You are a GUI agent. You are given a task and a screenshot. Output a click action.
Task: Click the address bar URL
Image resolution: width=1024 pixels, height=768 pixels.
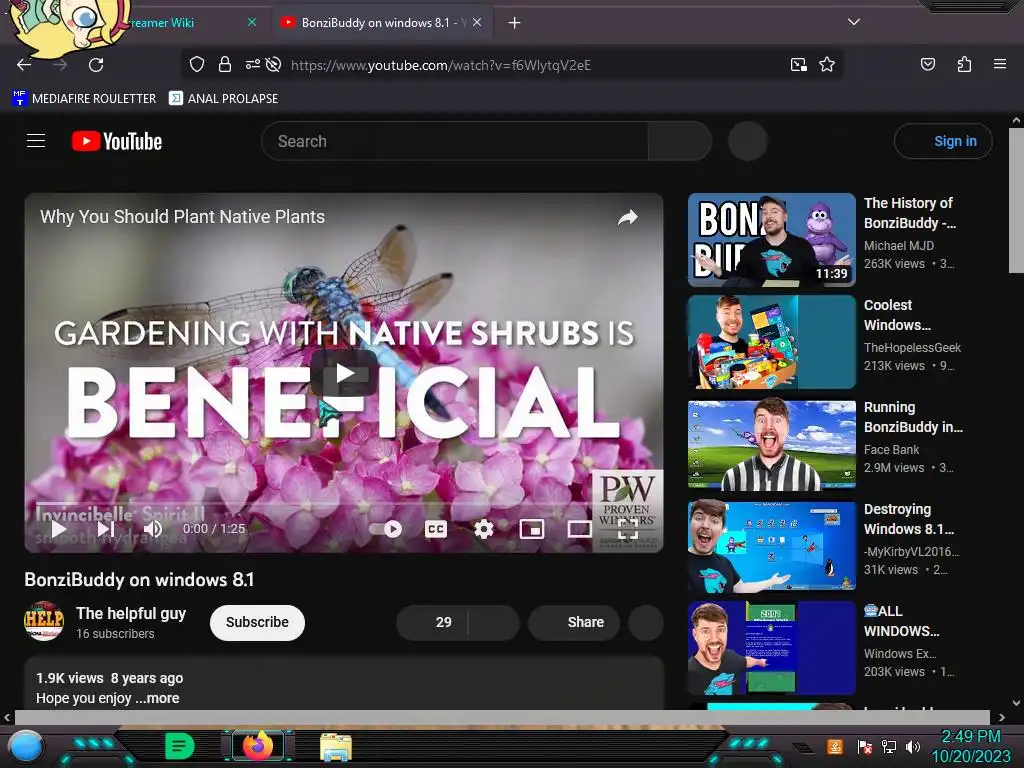pos(441,65)
